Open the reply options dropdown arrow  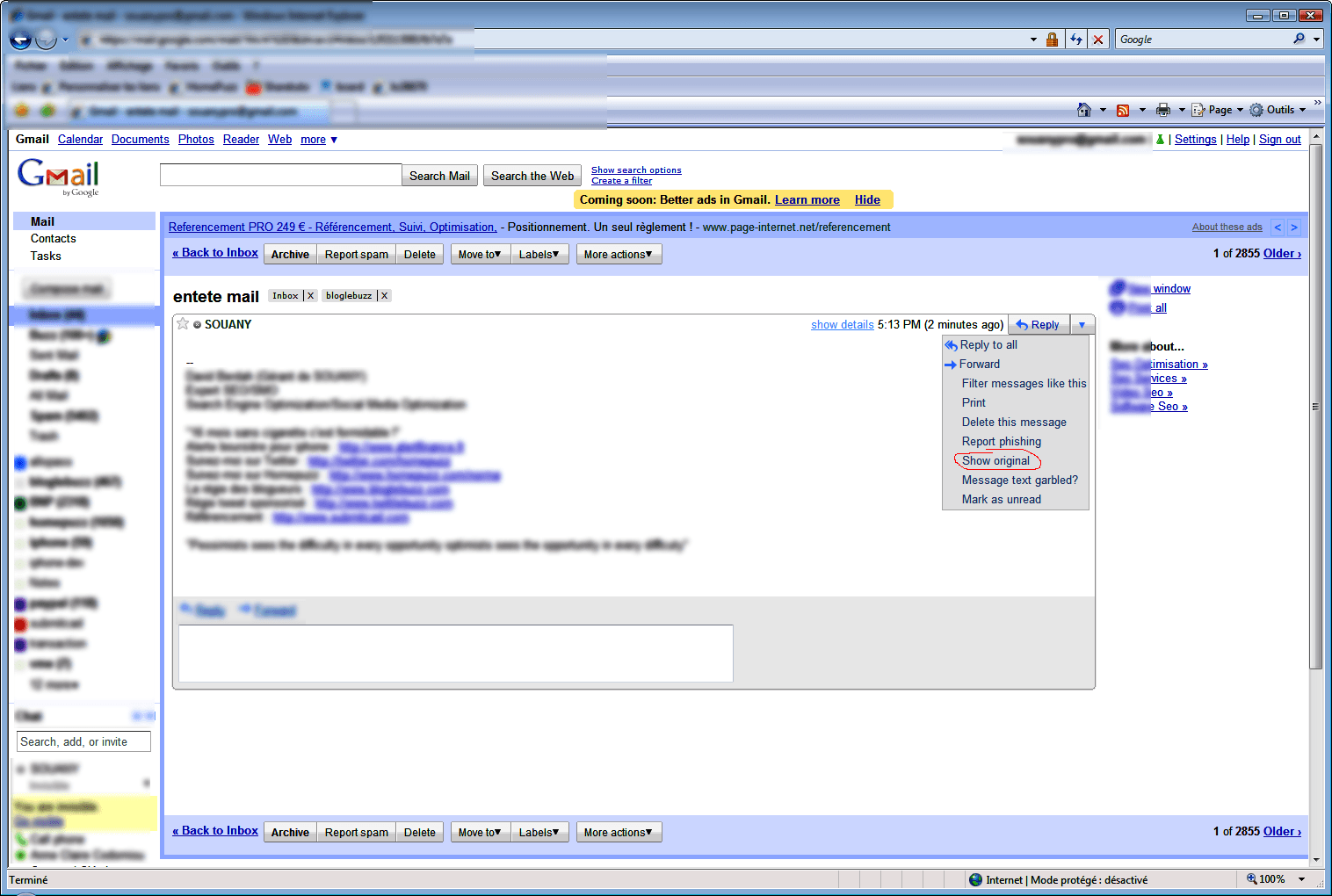[1082, 325]
